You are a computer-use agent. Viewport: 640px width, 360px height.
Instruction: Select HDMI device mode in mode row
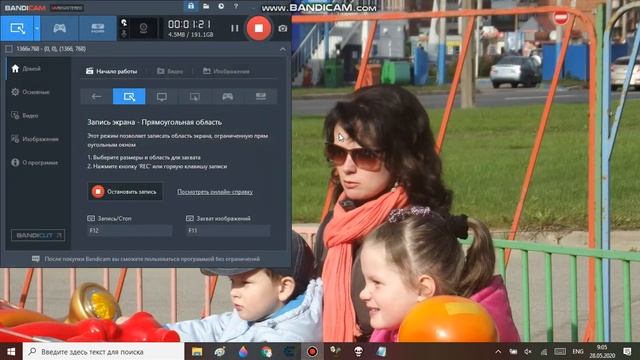pos(260,97)
